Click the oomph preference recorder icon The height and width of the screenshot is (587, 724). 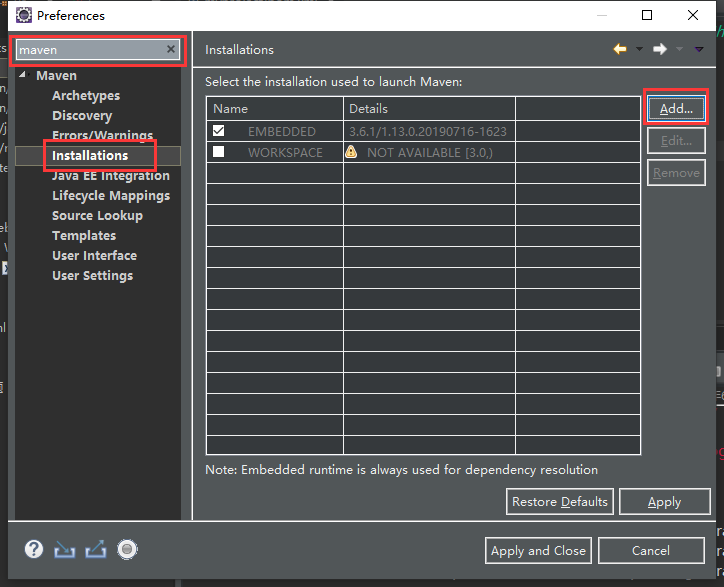click(127, 549)
